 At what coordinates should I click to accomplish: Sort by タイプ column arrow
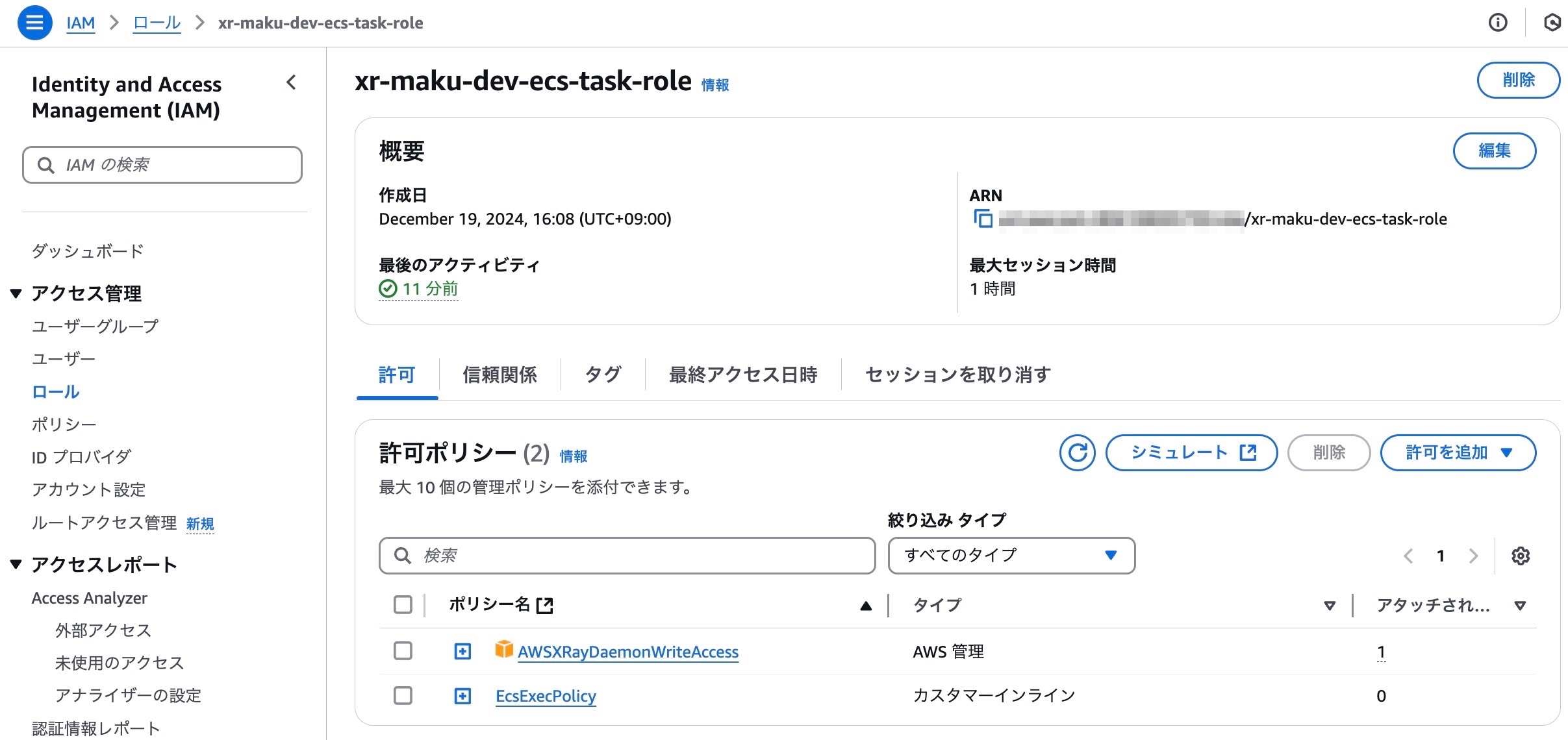pyautogui.click(x=1330, y=606)
